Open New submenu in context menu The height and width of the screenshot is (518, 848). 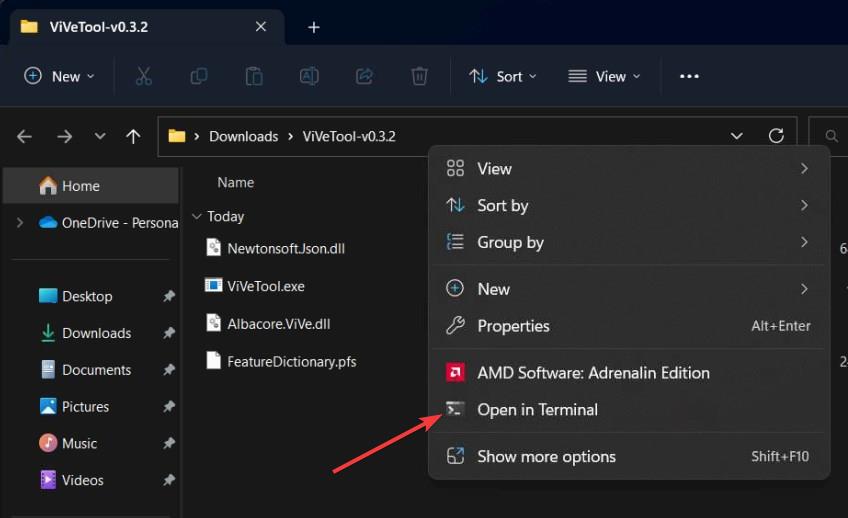click(x=628, y=289)
